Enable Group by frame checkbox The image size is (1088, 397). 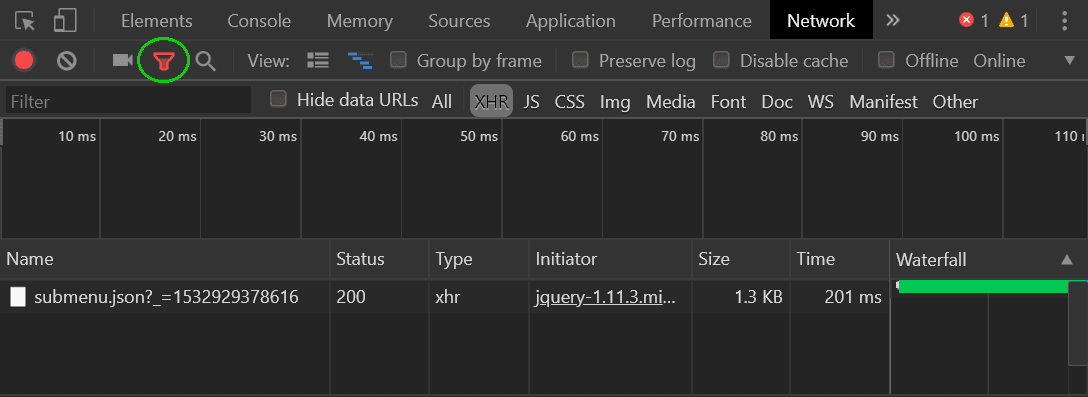click(398, 60)
